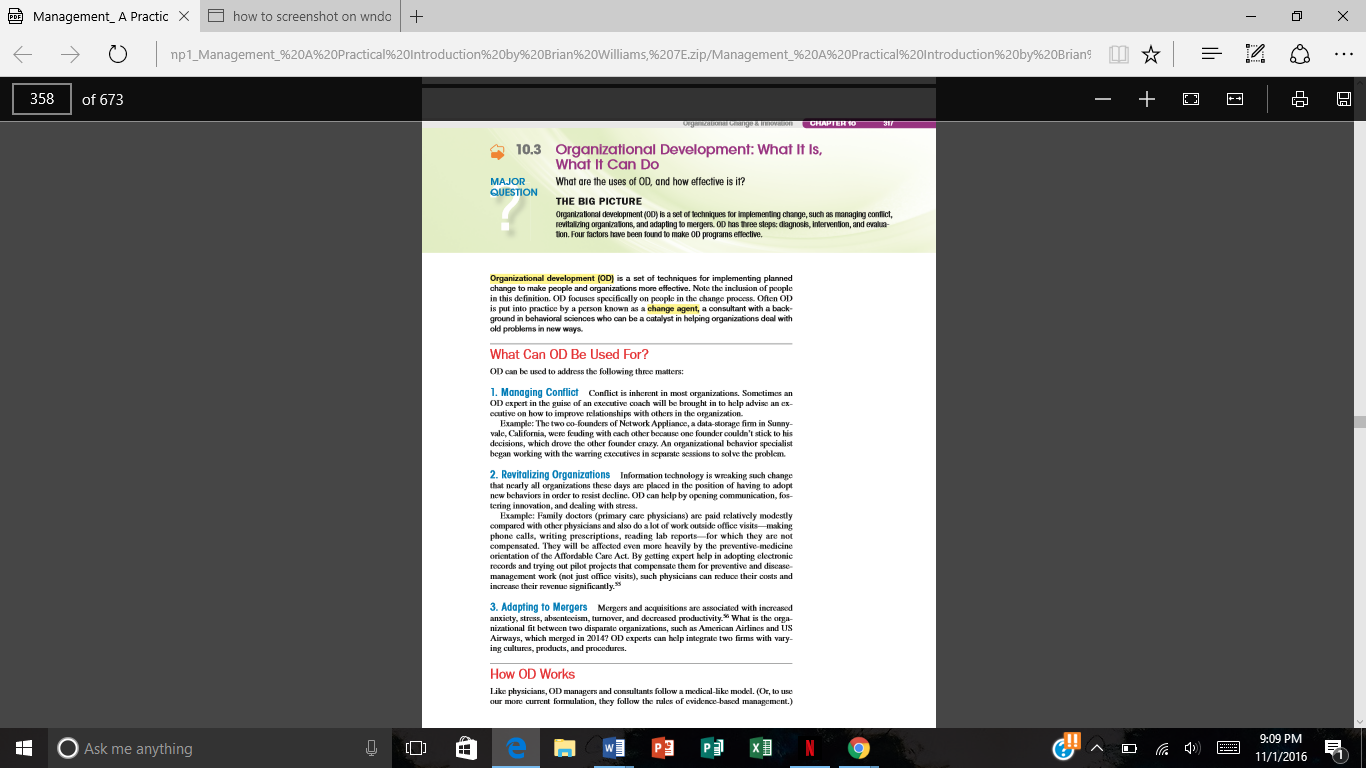Viewport: 1366px width, 768px height.
Task: Switch to the Management_ A Practic tab
Action: pyautogui.click(x=98, y=16)
